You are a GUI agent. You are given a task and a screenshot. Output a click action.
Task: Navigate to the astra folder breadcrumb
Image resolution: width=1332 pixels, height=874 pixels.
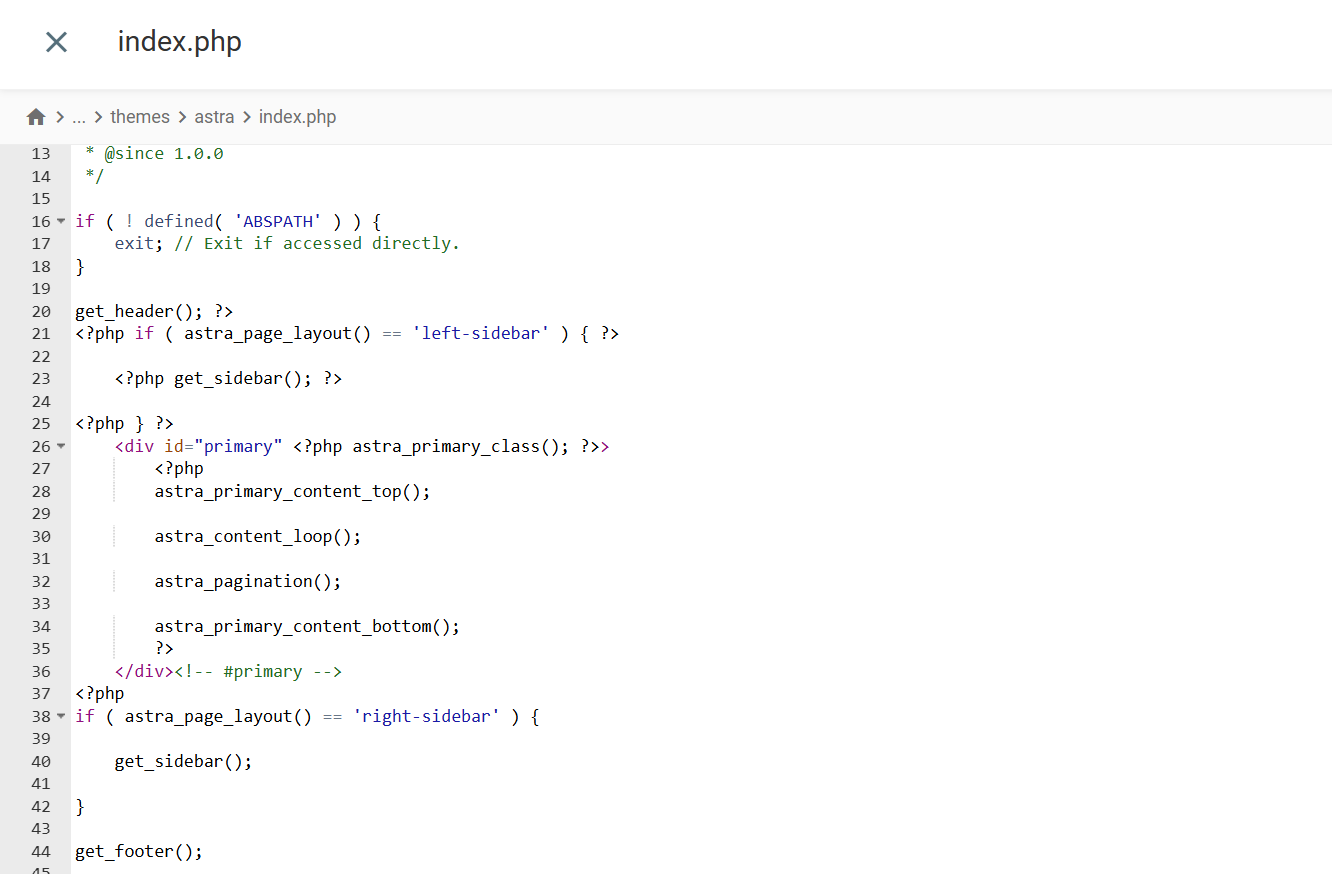tap(214, 117)
